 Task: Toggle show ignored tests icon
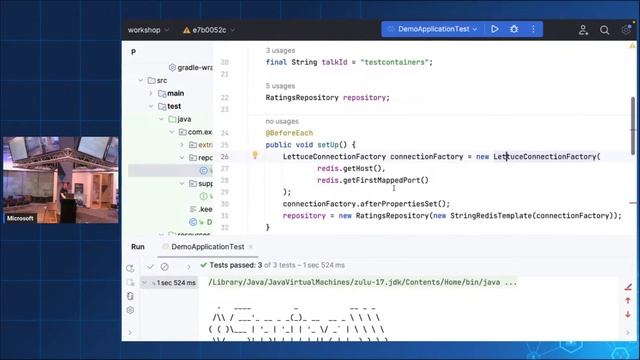(x=164, y=267)
